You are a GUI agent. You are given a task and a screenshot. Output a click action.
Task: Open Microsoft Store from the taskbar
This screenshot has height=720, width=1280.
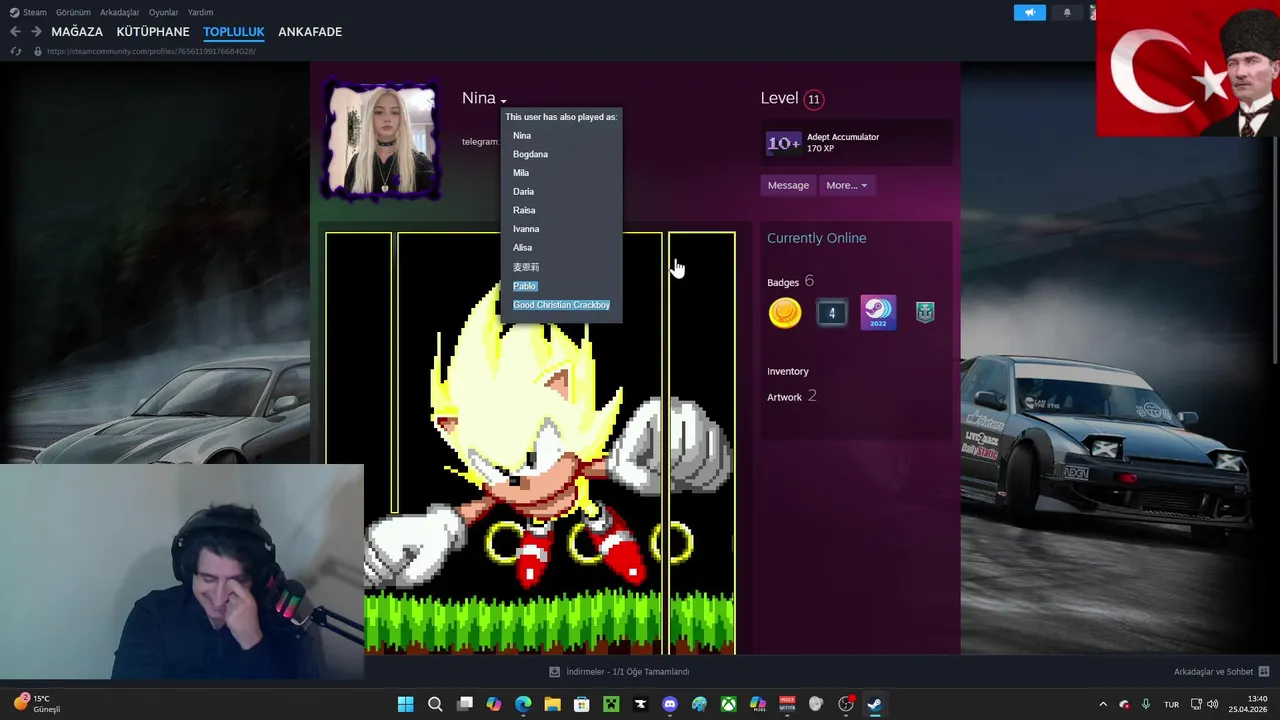click(x=581, y=704)
